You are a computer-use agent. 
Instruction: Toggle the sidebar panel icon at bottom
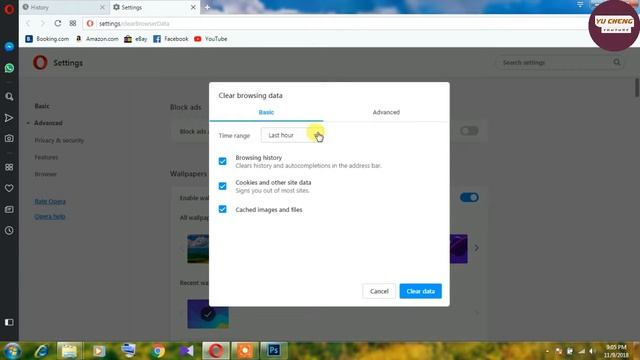pyautogui.click(x=9, y=322)
